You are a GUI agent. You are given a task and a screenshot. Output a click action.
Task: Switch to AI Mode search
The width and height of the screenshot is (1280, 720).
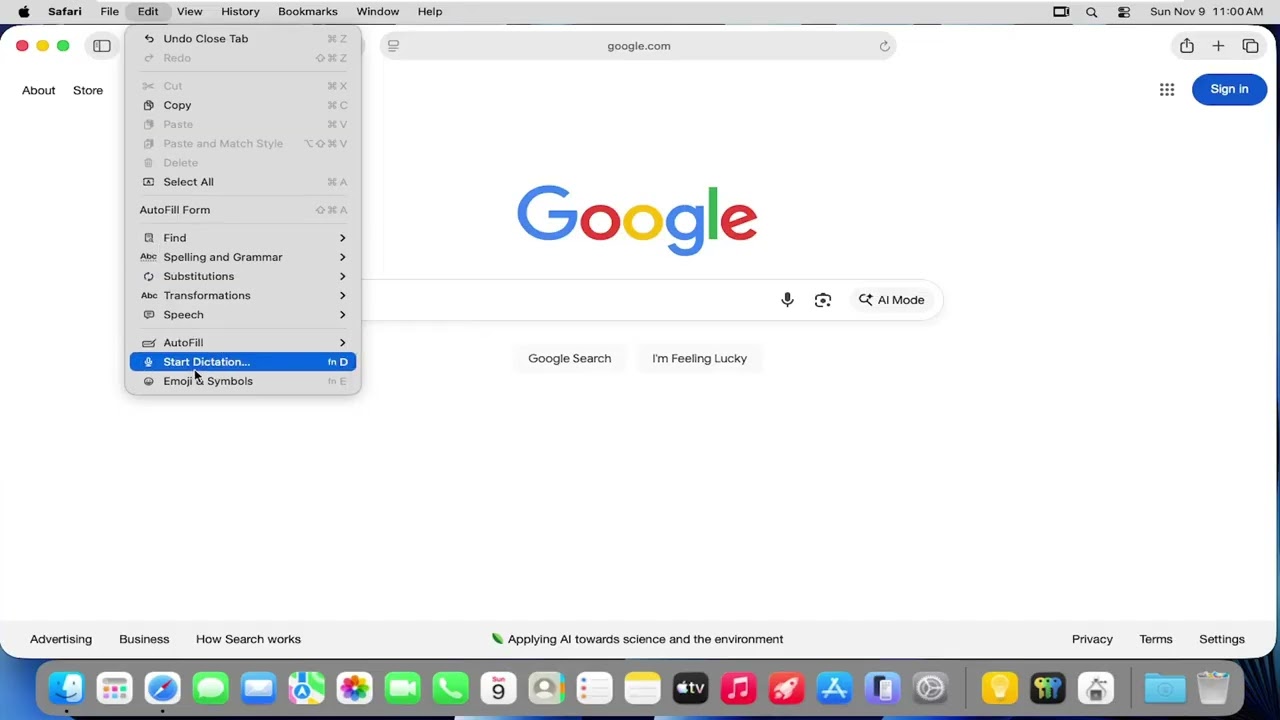click(892, 300)
